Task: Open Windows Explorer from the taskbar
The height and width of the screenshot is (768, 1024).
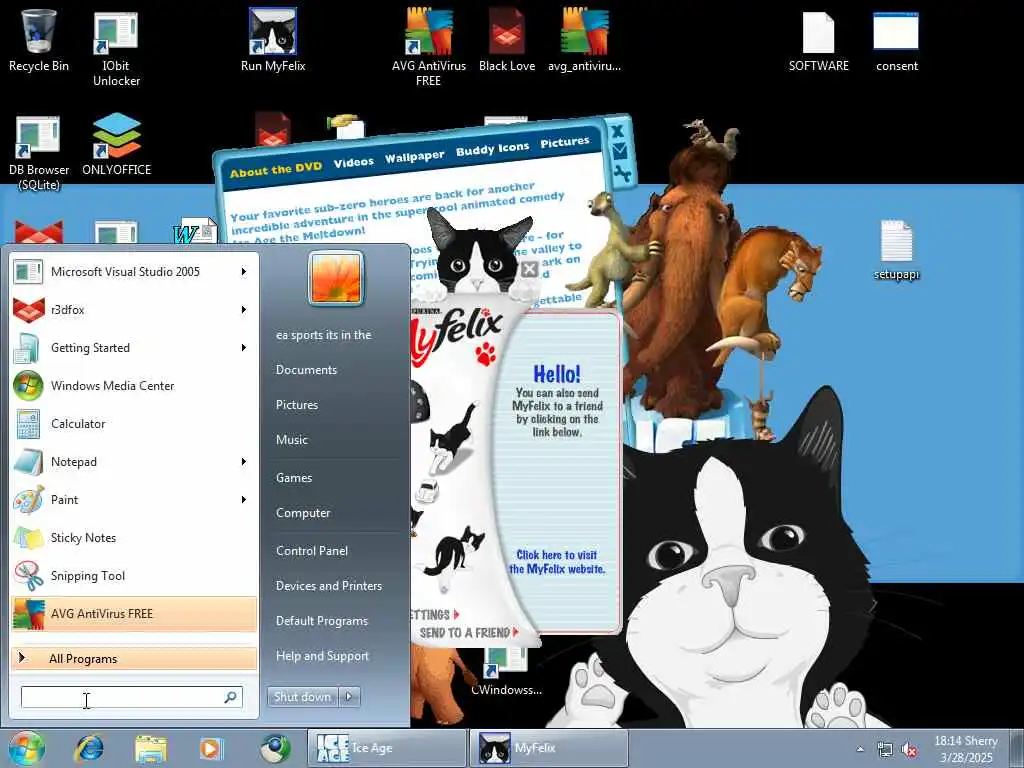Action: 151,748
